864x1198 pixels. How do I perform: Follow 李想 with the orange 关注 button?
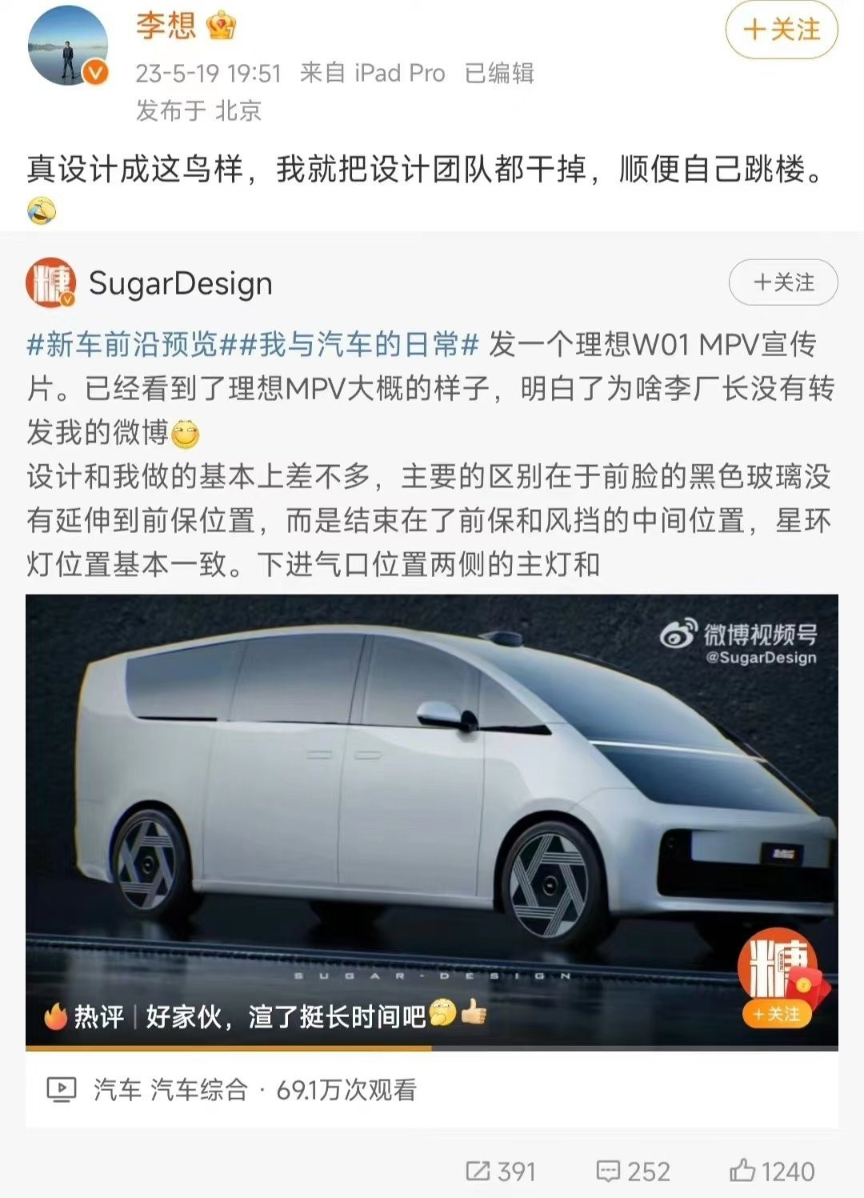pyautogui.click(x=781, y=30)
